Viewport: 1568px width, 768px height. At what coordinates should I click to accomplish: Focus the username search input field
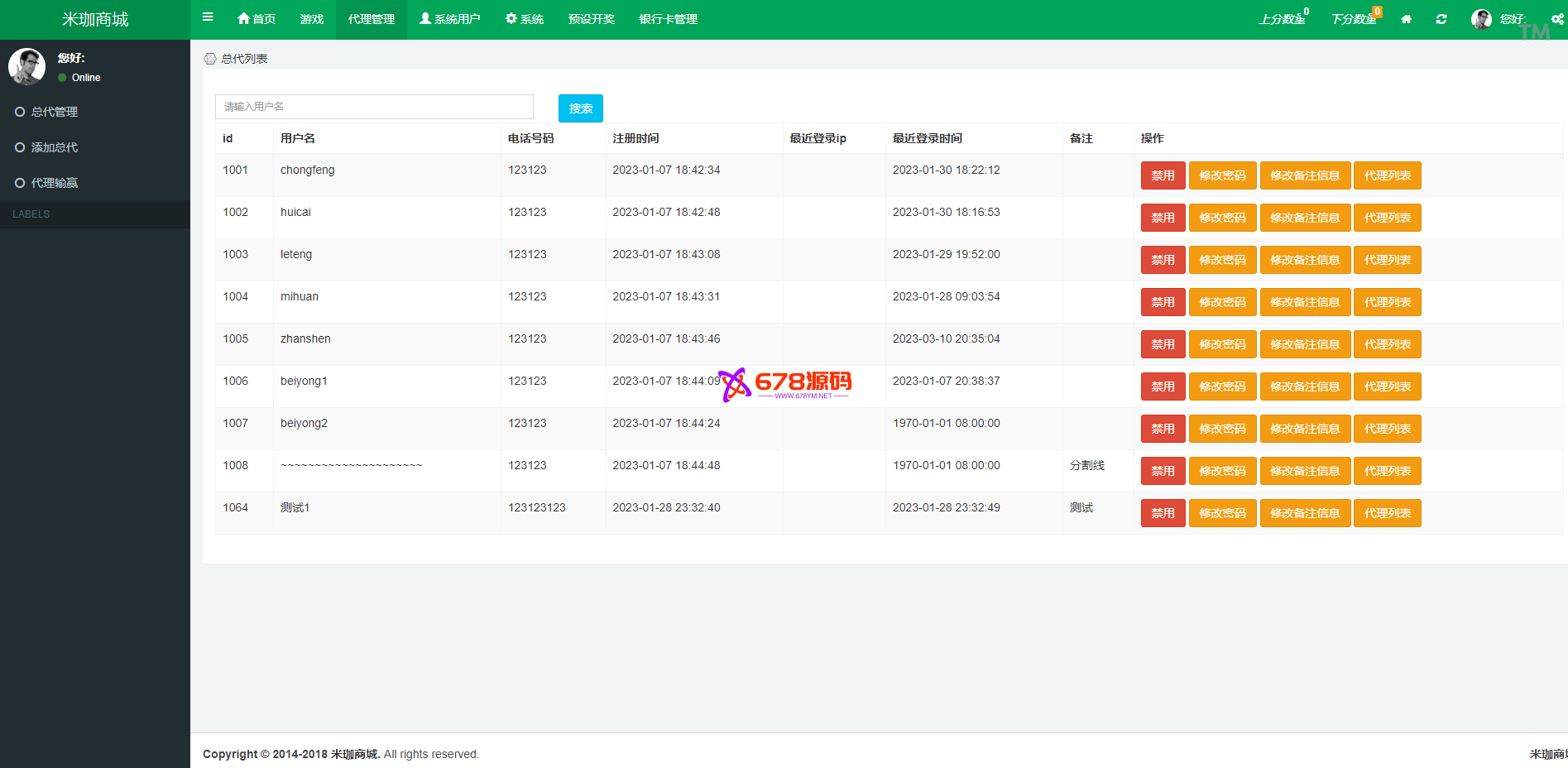(x=374, y=107)
